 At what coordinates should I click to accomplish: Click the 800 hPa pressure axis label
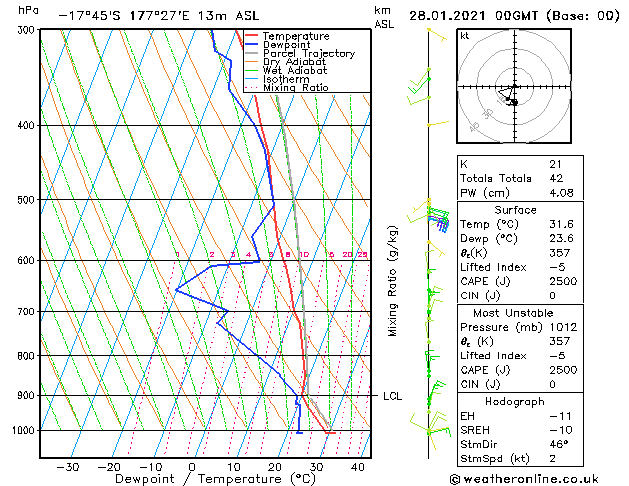point(28,356)
